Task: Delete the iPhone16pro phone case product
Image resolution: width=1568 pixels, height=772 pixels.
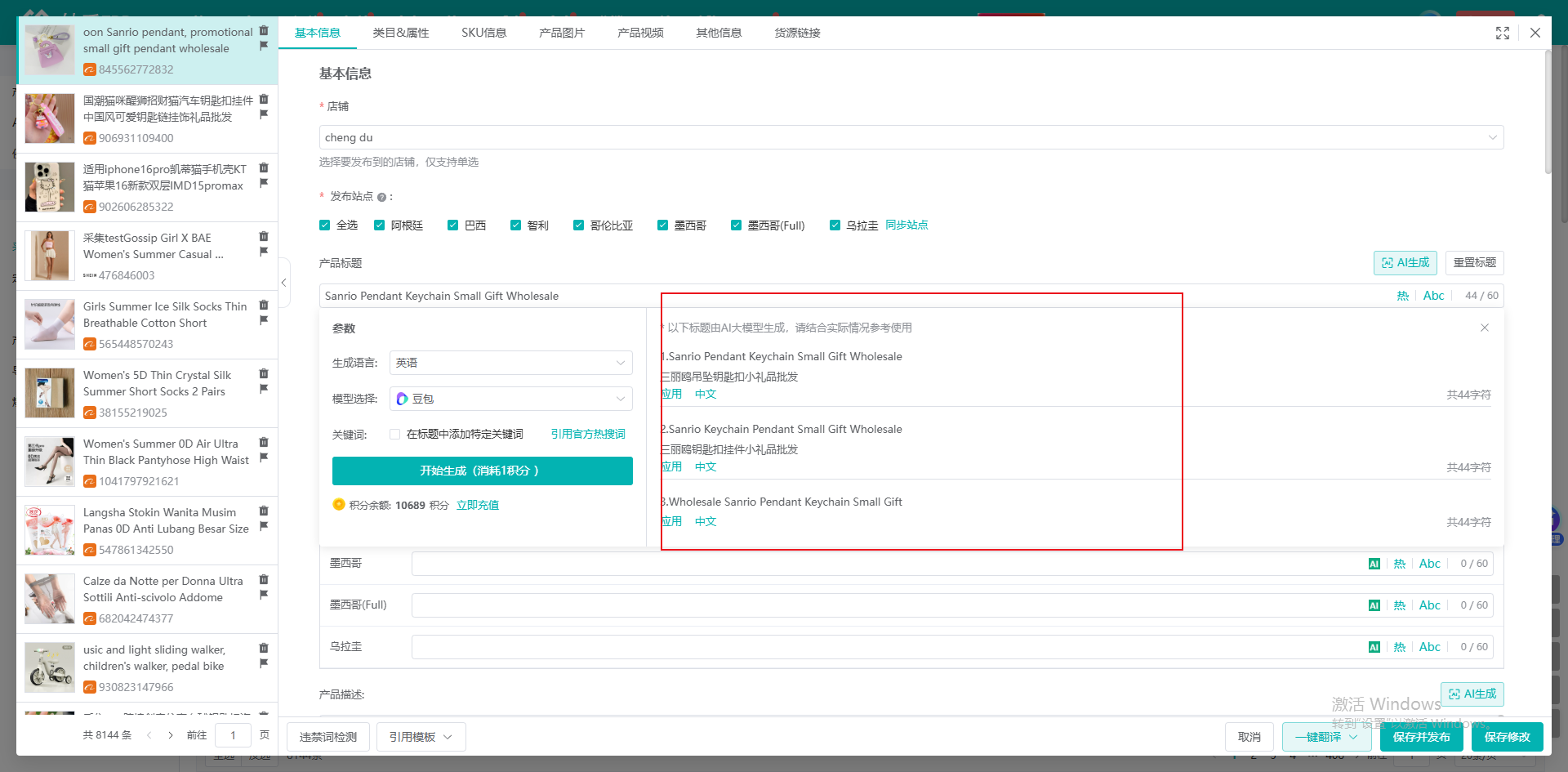Action: pos(264,167)
